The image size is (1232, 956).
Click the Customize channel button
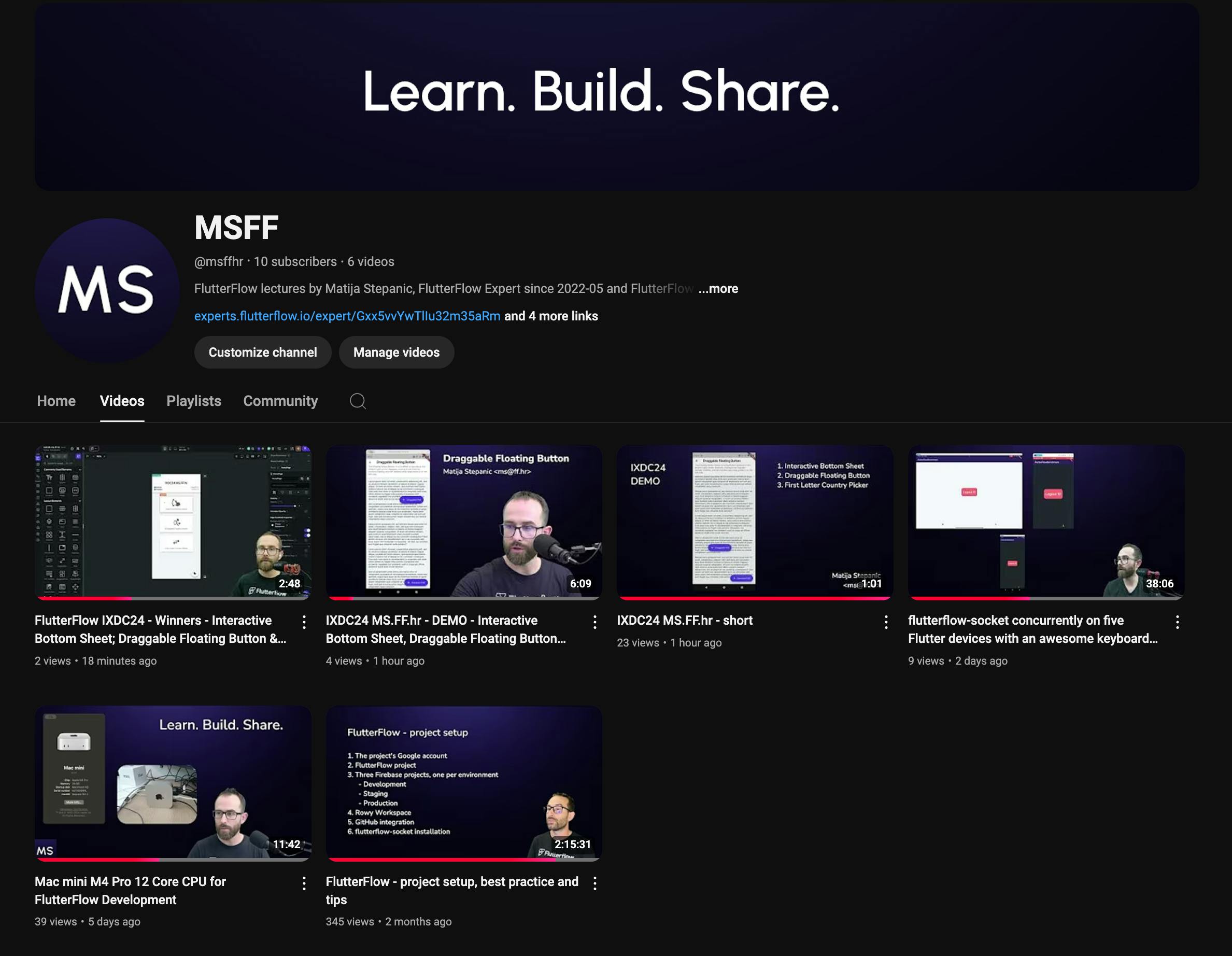pos(263,352)
